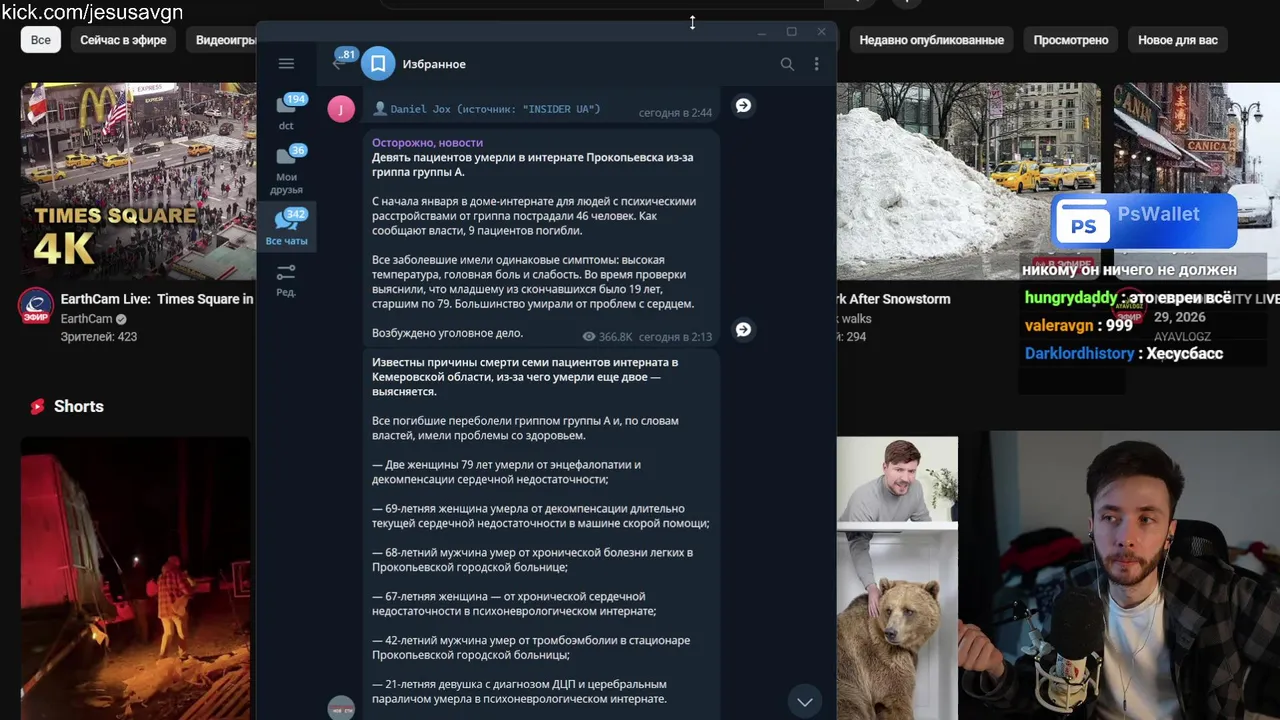Open Осторожно, новости channel name link
The height and width of the screenshot is (720, 1280).
[427, 143]
